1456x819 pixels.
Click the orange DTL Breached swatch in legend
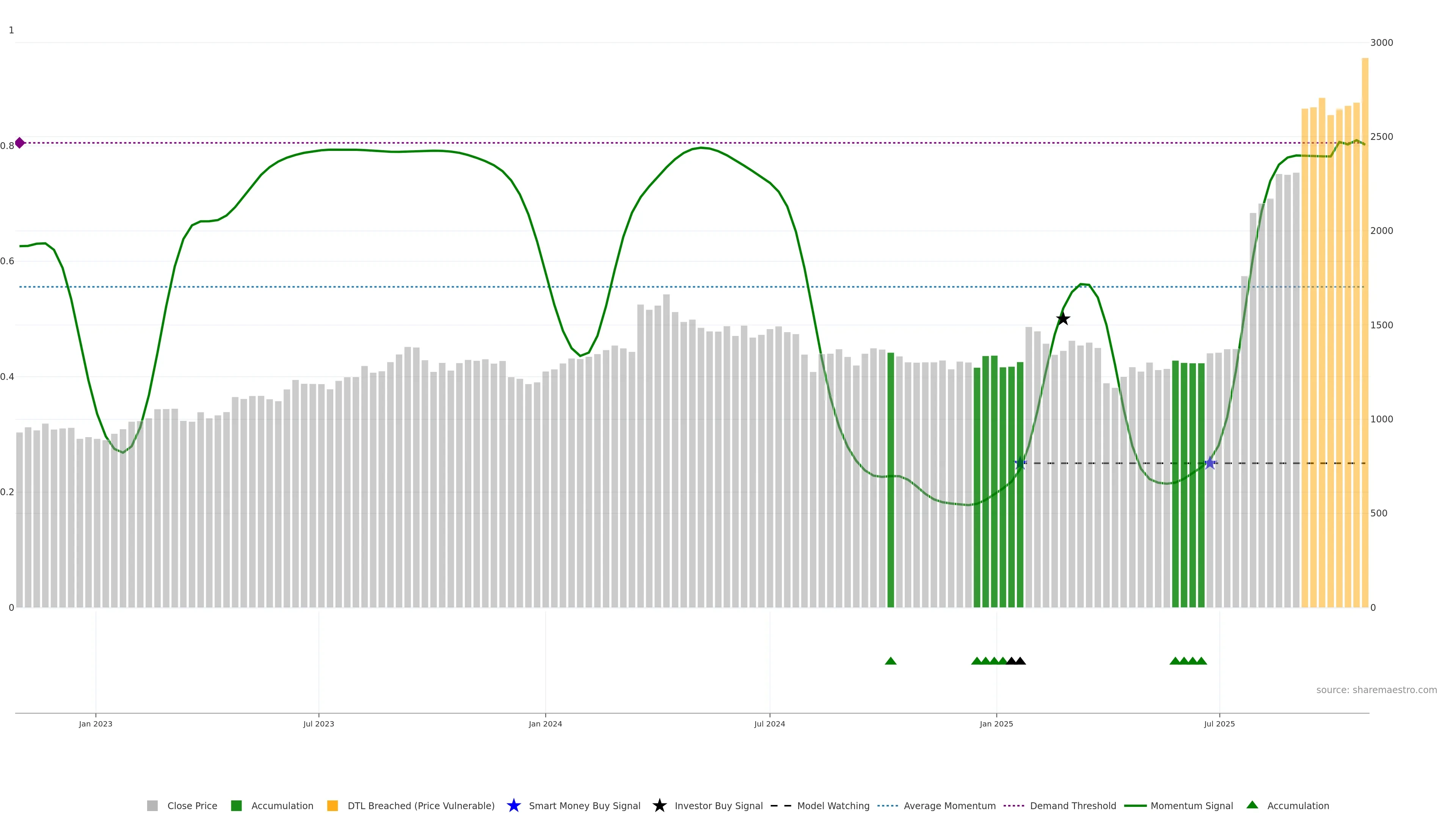[333, 806]
